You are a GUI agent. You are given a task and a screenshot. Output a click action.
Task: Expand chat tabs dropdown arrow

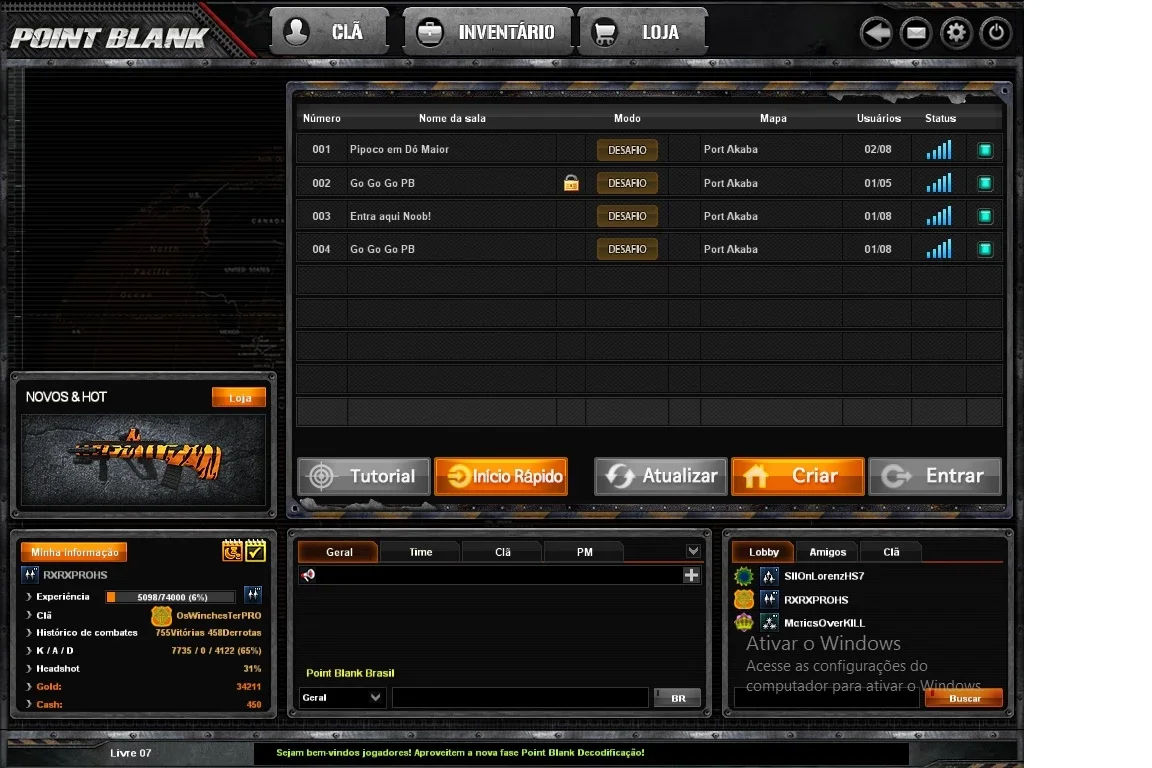point(693,550)
